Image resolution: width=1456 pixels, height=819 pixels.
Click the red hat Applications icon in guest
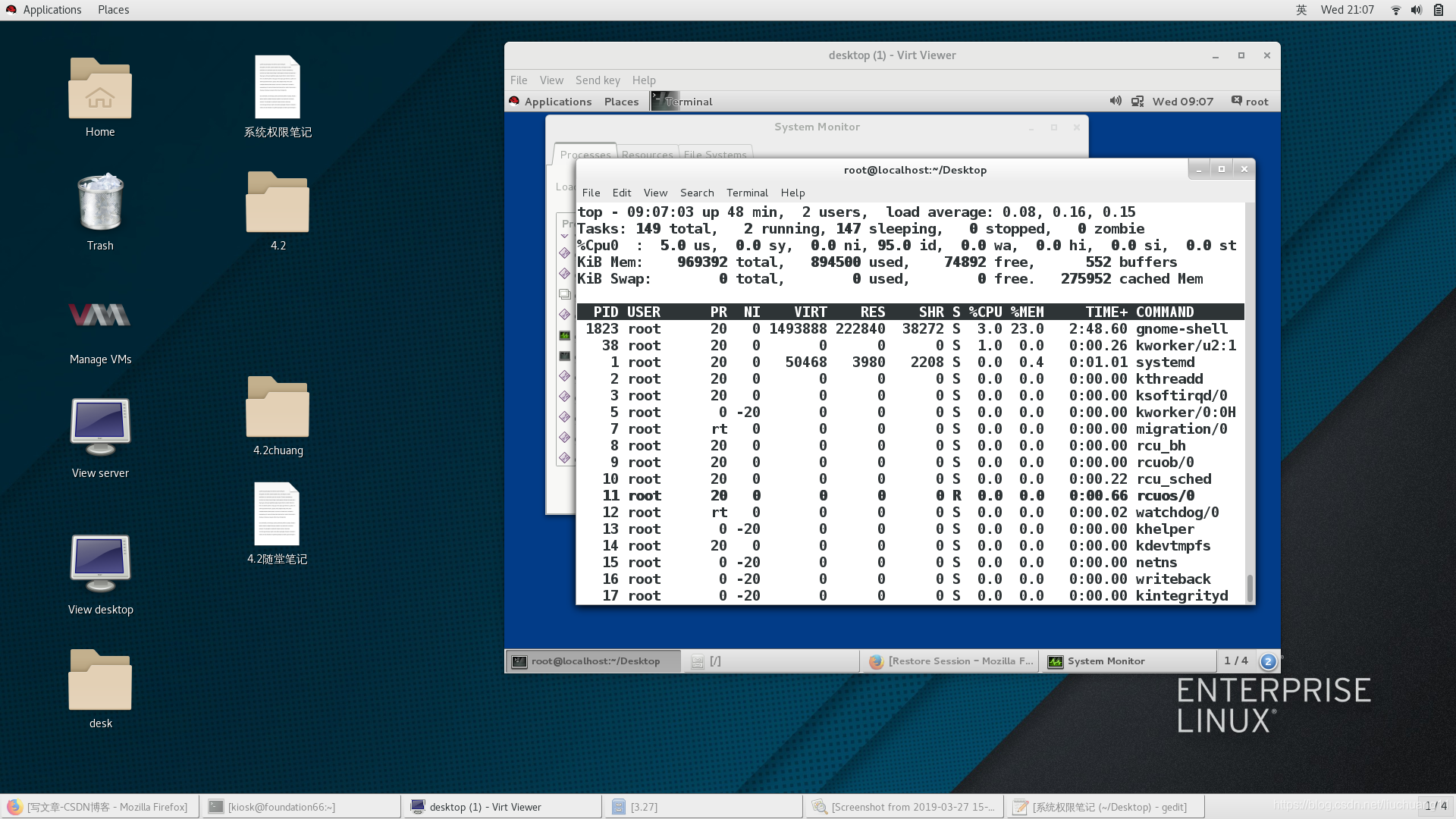click(x=514, y=101)
